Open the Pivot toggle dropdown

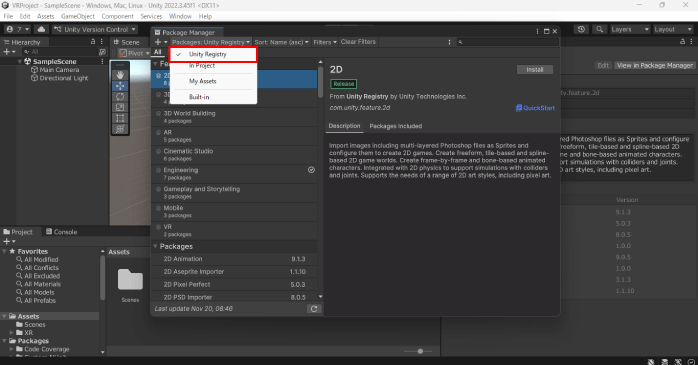(134, 53)
